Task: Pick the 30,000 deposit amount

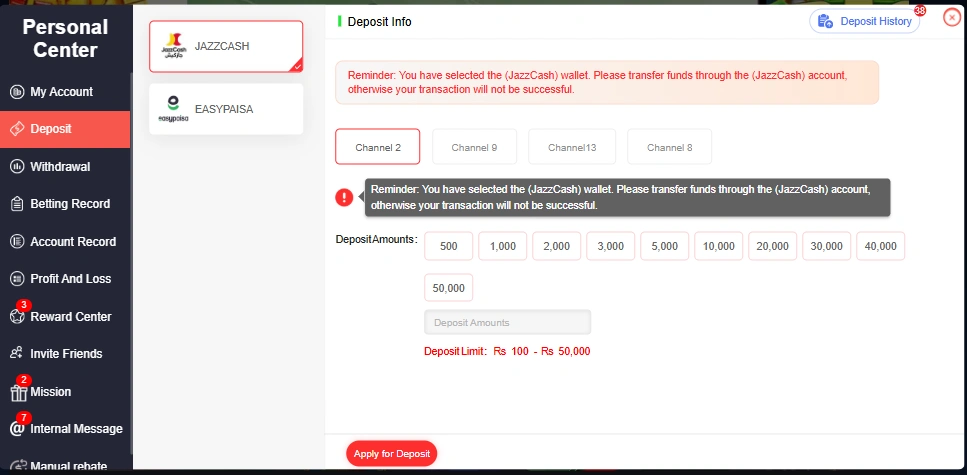Action: click(x=826, y=246)
